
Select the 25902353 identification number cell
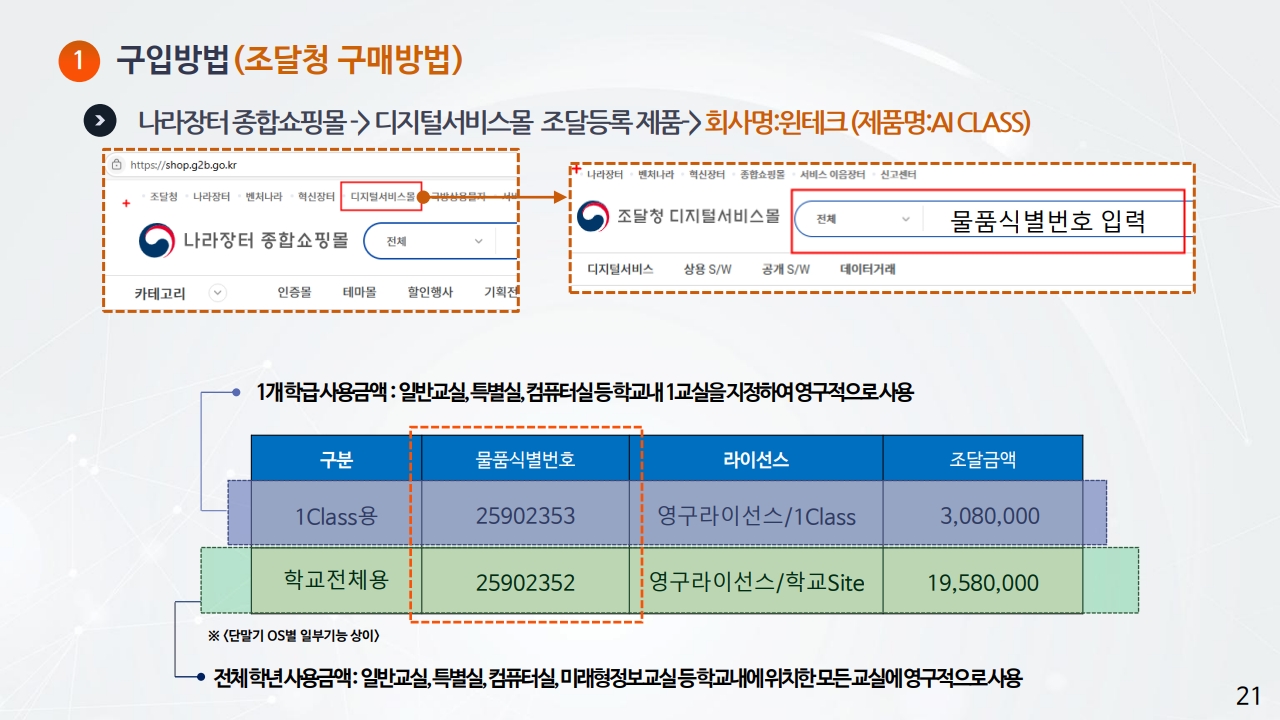pos(525,516)
